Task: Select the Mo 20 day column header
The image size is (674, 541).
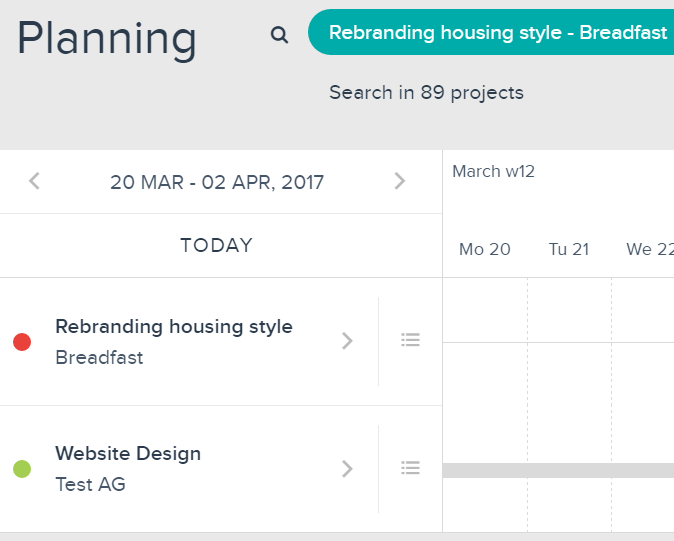Action: click(485, 249)
